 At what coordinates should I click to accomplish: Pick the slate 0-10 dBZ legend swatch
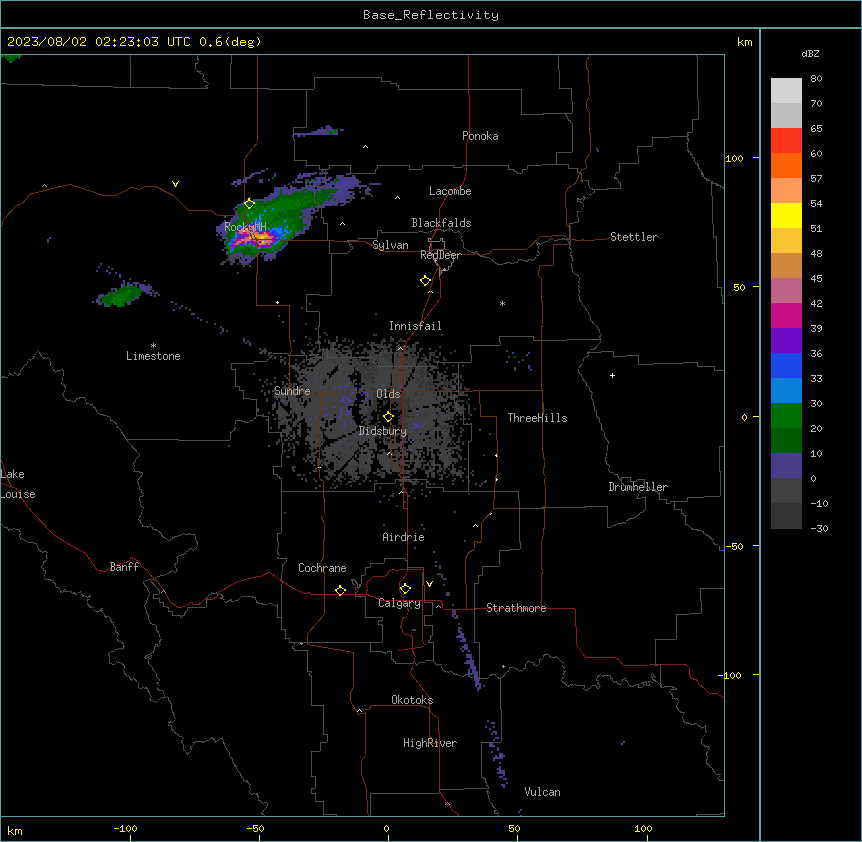click(x=786, y=466)
